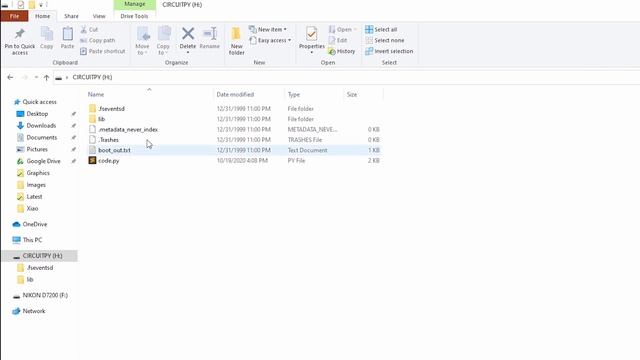640x360 pixels.
Task: Open the Easy access dropdown
Action: tap(270, 40)
